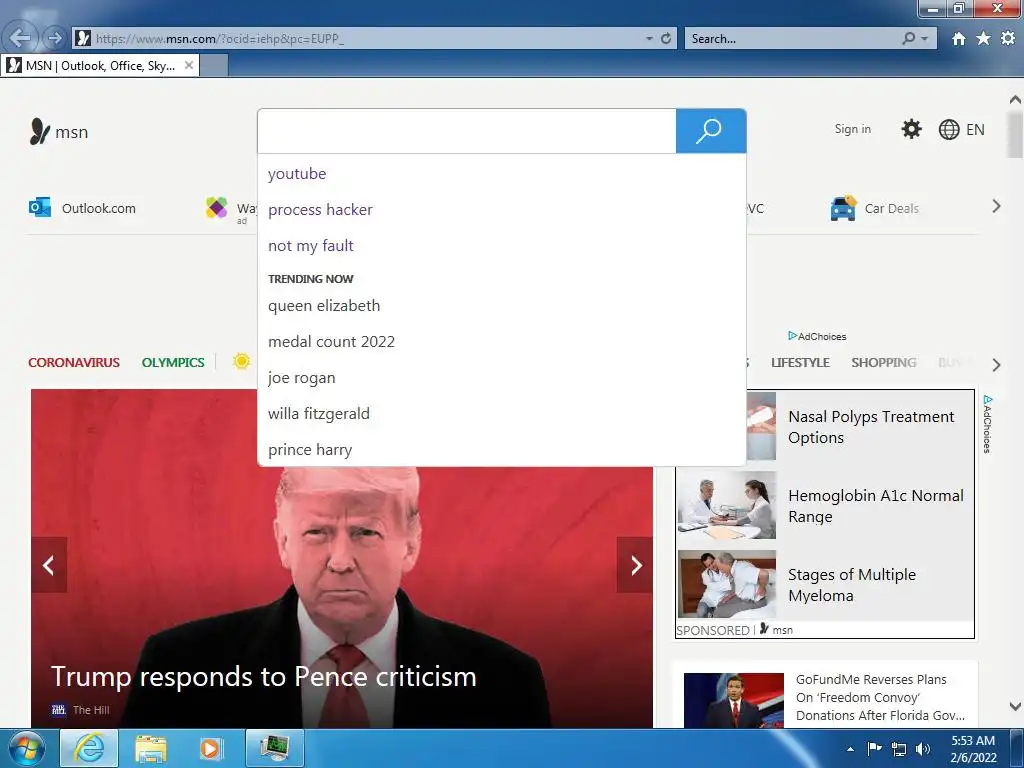Open Nasal Polyps Treatment Options ad
This screenshot has width=1024, height=768.
click(x=871, y=427)
